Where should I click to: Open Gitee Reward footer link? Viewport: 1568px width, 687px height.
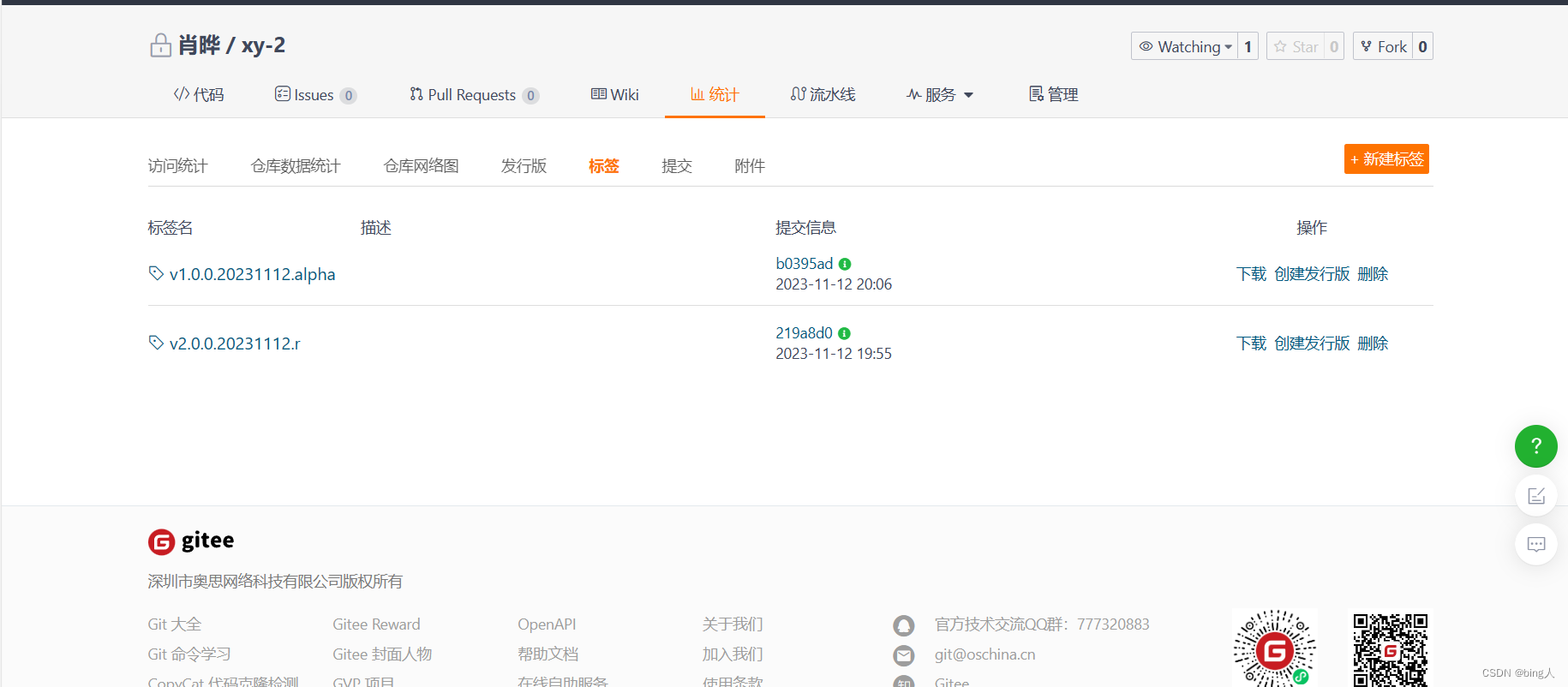376,624
